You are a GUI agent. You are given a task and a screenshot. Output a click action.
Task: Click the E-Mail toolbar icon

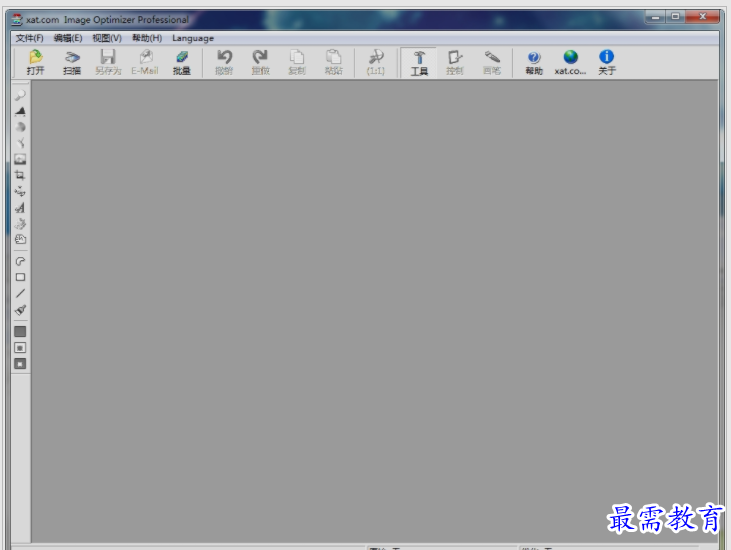point(145,62)
